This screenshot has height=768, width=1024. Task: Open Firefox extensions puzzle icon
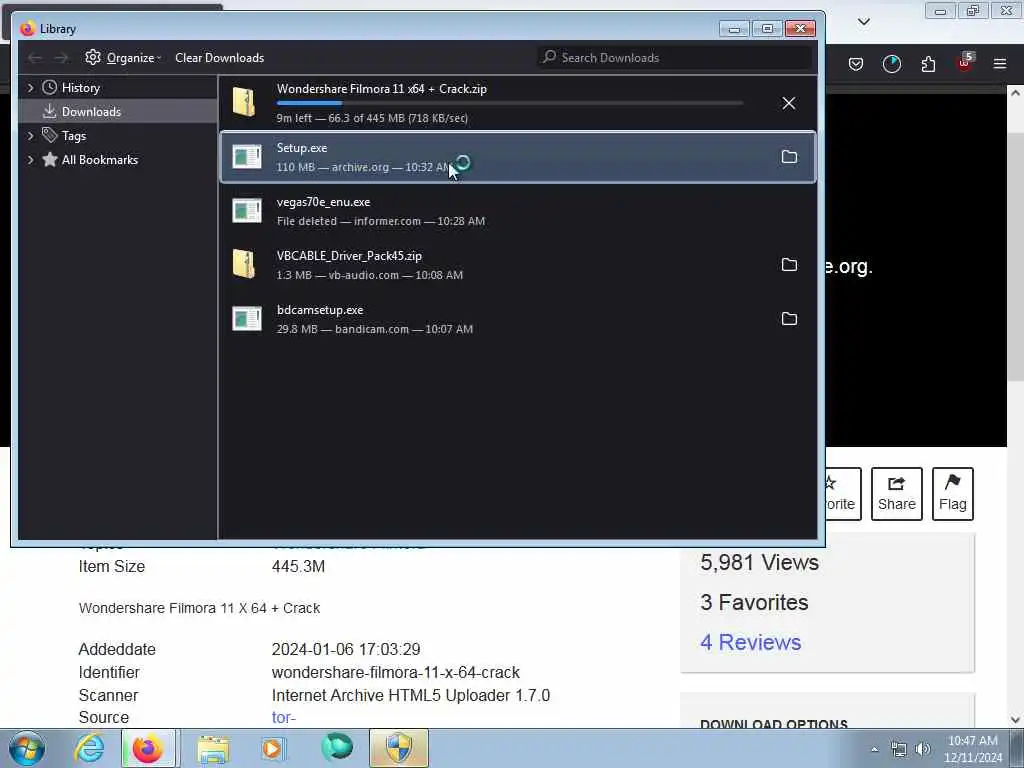[x=928, y=64]
